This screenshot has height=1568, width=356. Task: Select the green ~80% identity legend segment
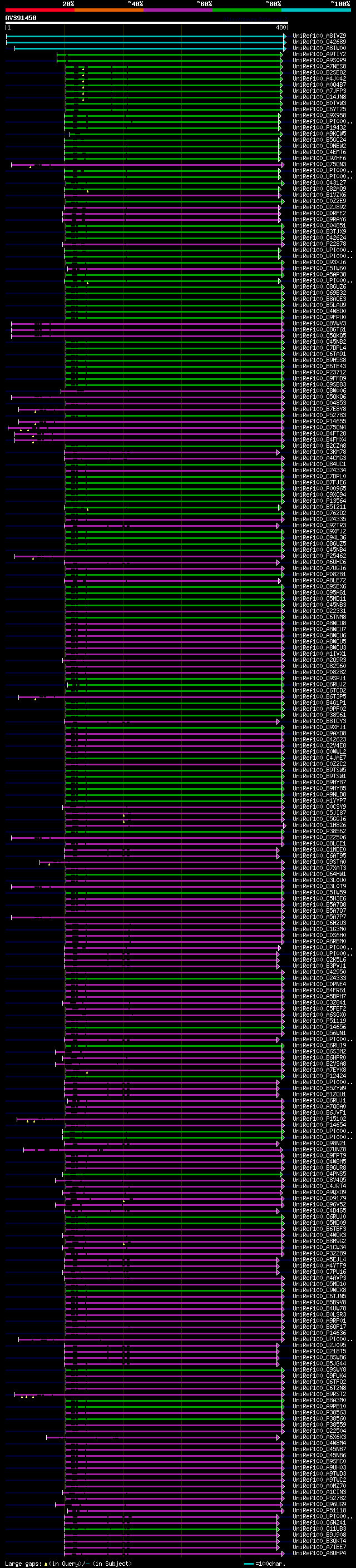(x=247, y=10)
